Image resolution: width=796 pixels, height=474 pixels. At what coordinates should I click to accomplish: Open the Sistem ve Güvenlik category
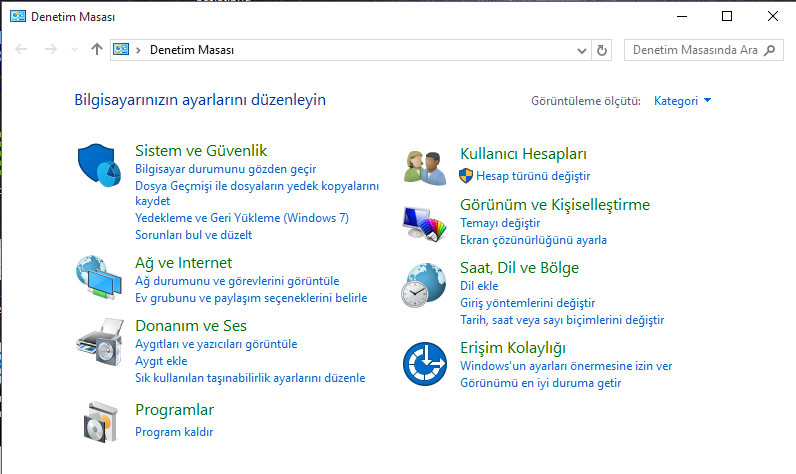click(201, 151)
